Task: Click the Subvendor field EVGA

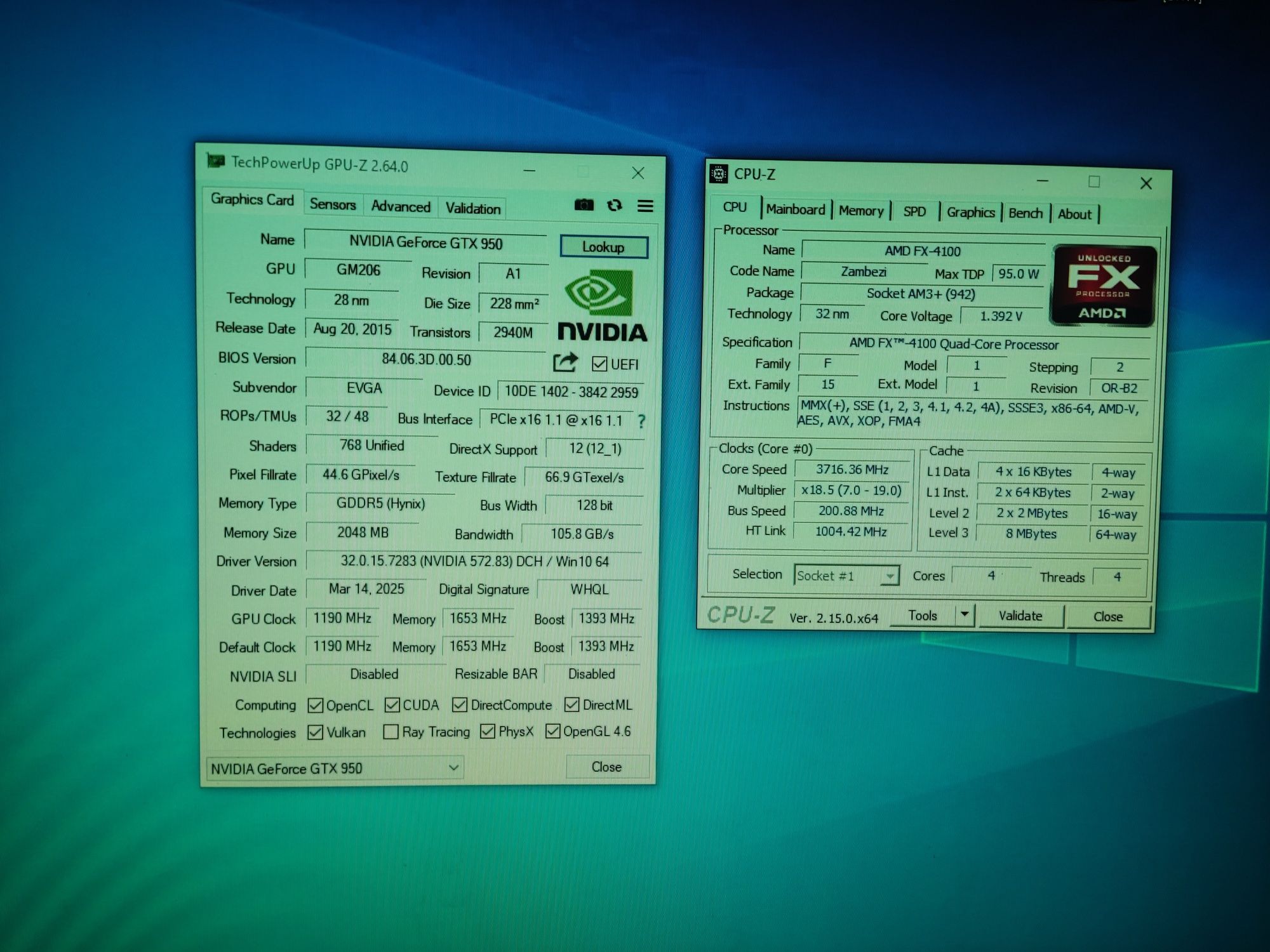Action: coord(364,388)
